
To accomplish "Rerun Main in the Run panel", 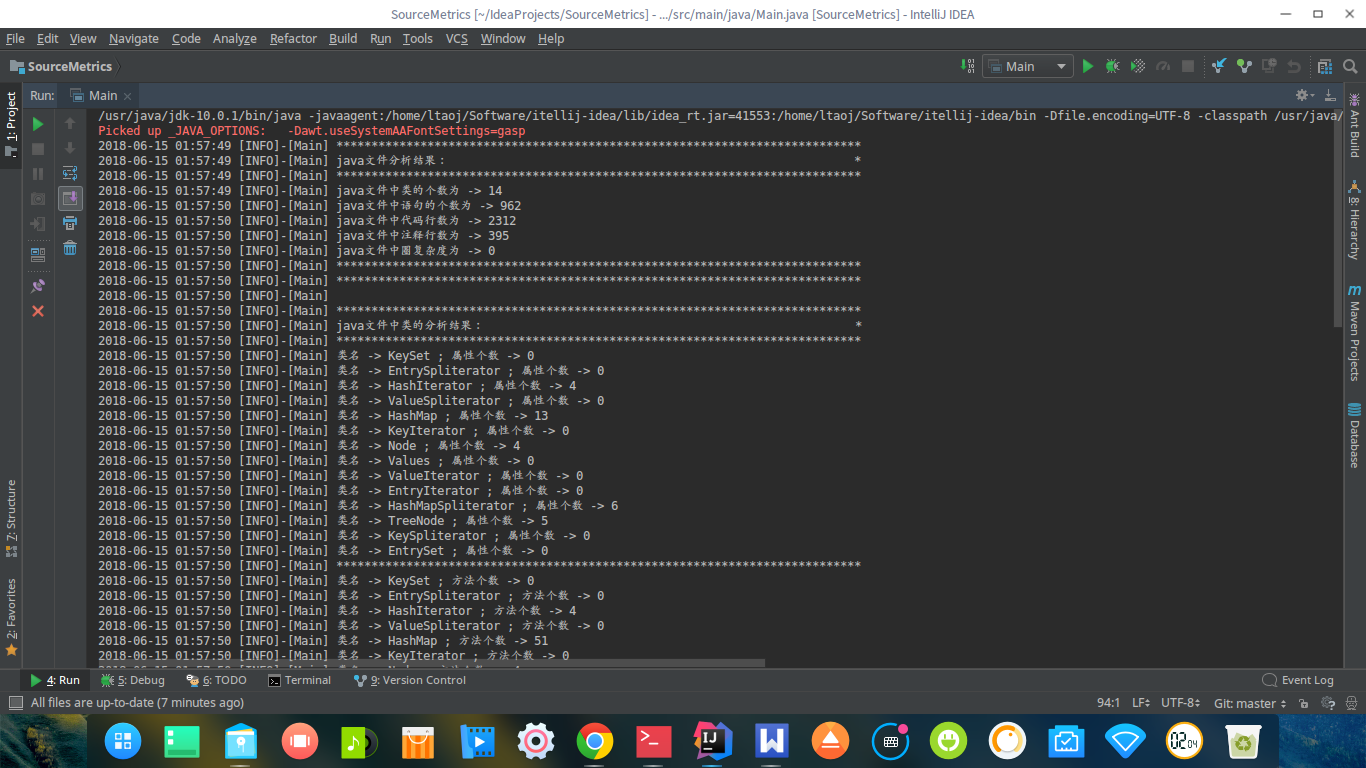I will point(38,124).
